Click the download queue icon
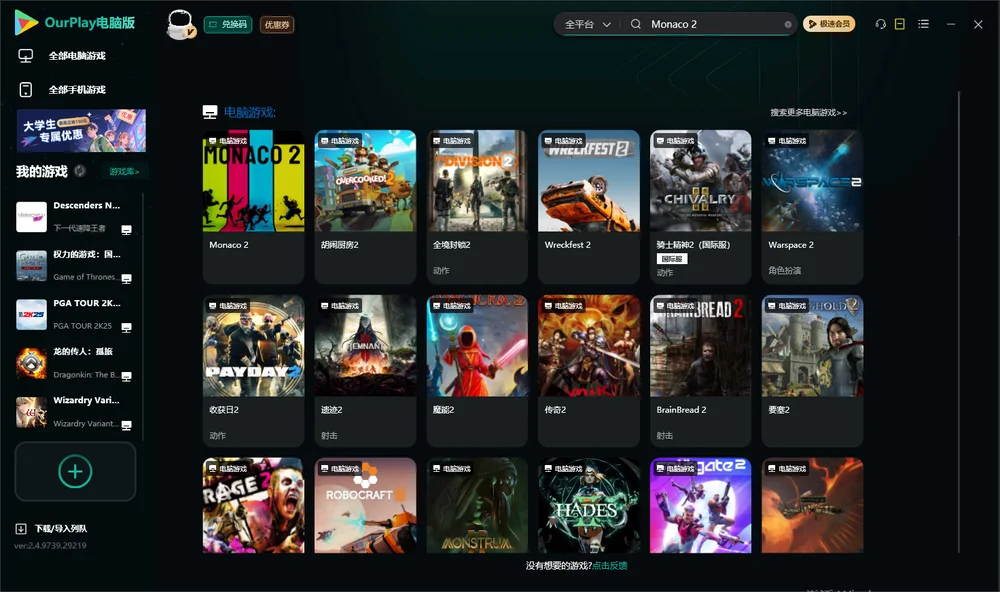Viewport: 1000px width, 592px height. pos(21,529)
